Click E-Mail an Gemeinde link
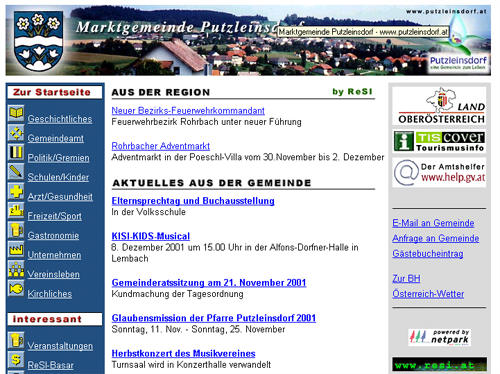 tap(433, 223)
